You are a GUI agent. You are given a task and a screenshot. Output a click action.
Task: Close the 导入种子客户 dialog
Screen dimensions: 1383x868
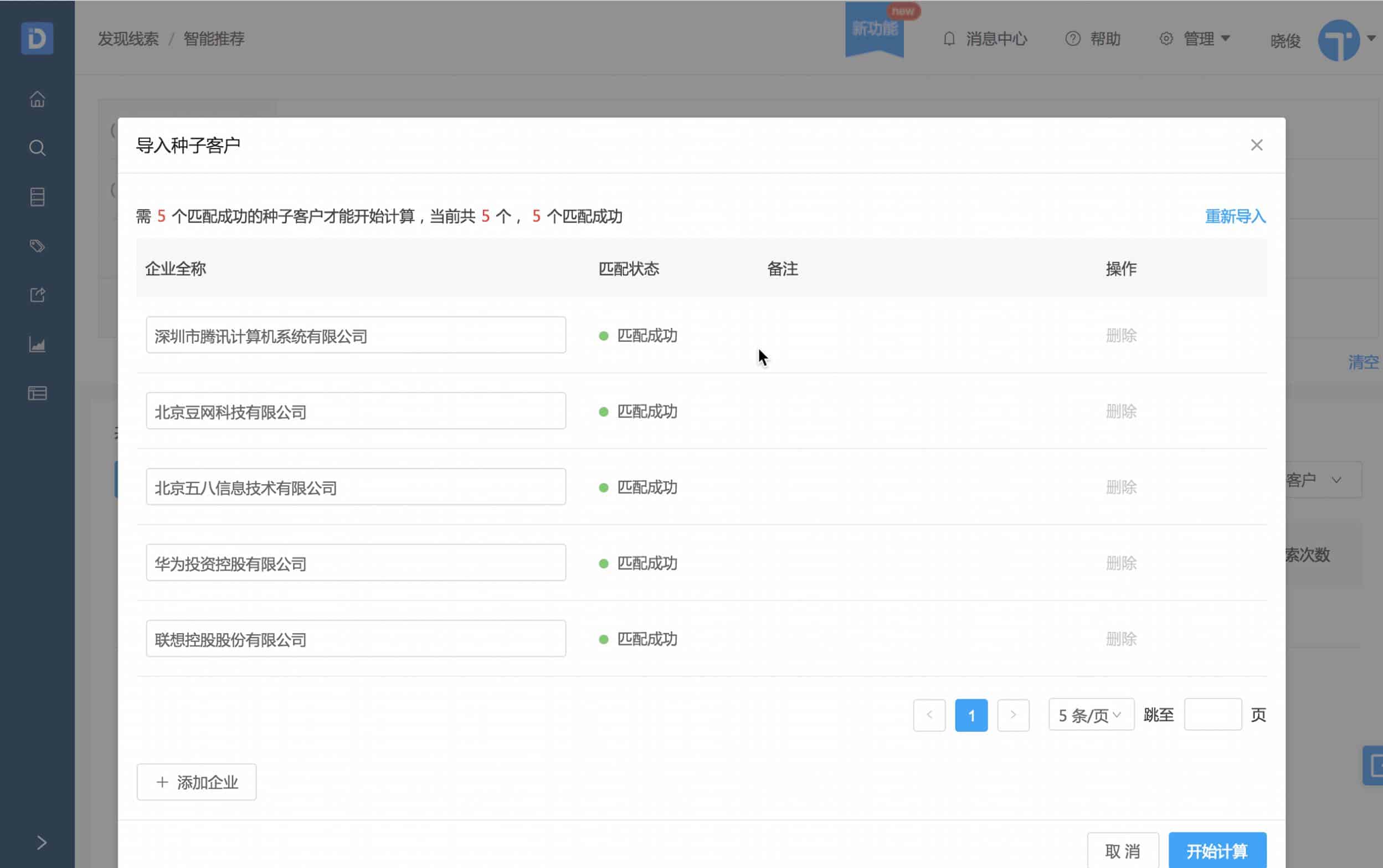click(x=1257, y=145)
